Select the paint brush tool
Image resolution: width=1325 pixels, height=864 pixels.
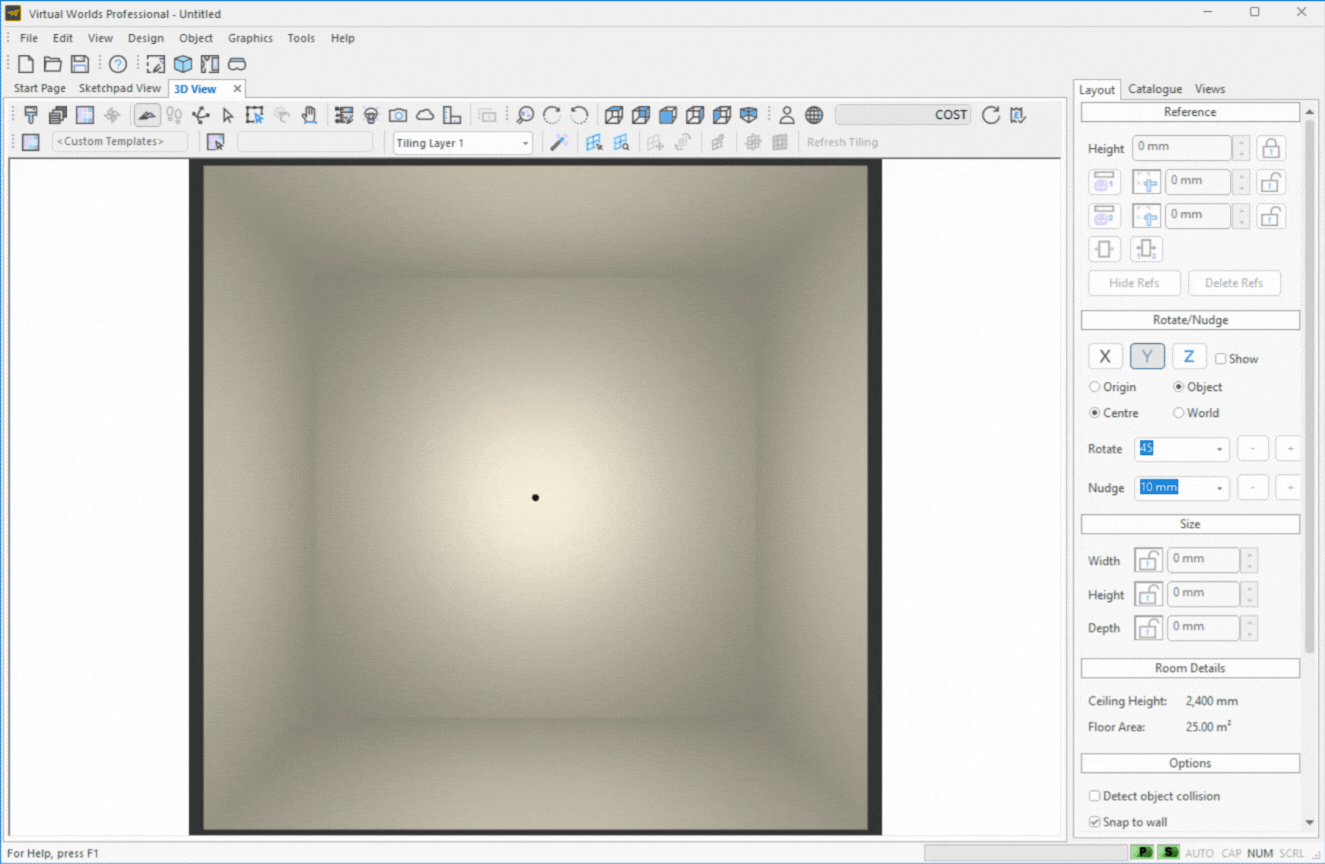(31, 115)
